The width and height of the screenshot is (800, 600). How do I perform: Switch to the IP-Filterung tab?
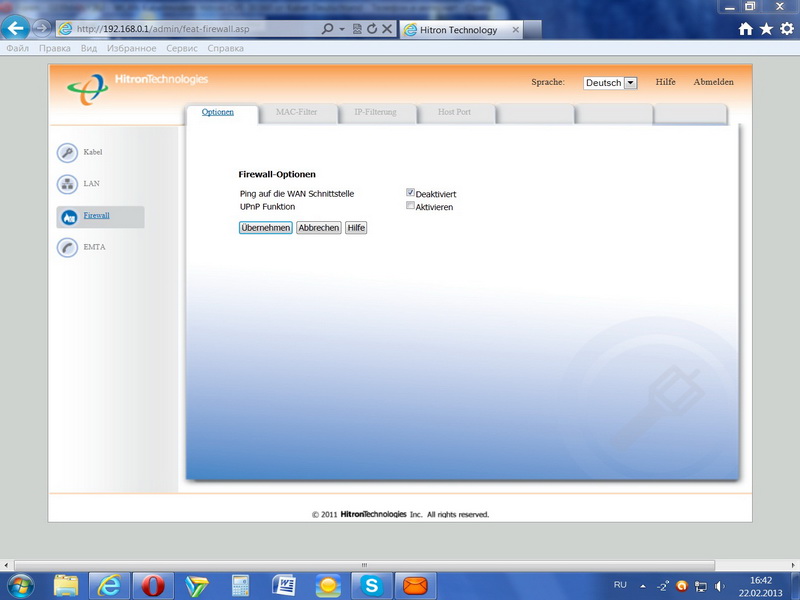tap(375, 112)
